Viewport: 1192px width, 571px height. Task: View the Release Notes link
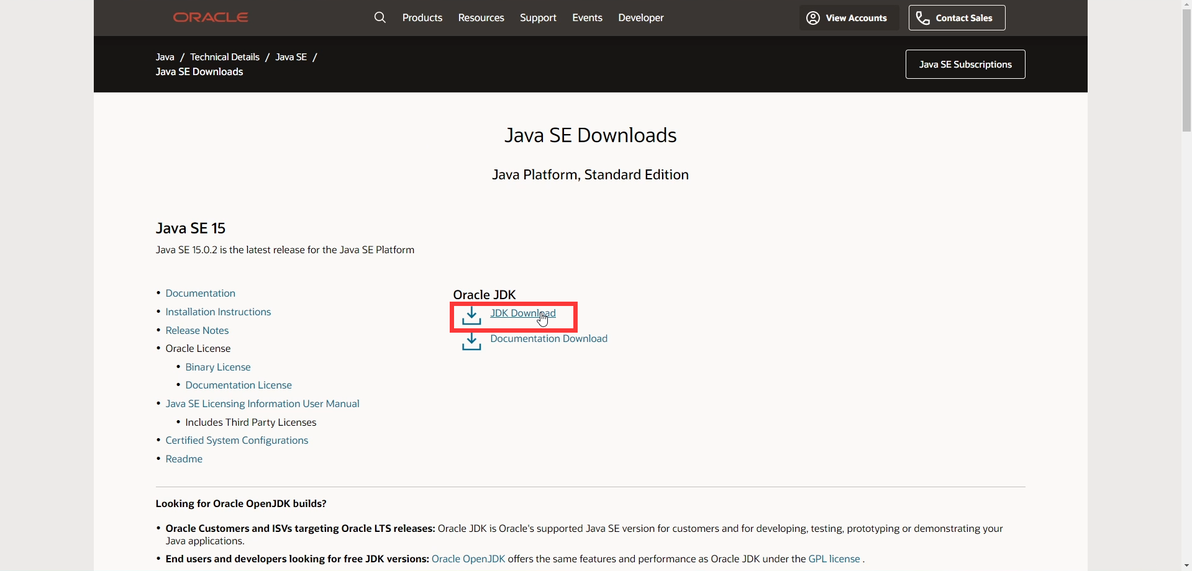pos(197,330)
